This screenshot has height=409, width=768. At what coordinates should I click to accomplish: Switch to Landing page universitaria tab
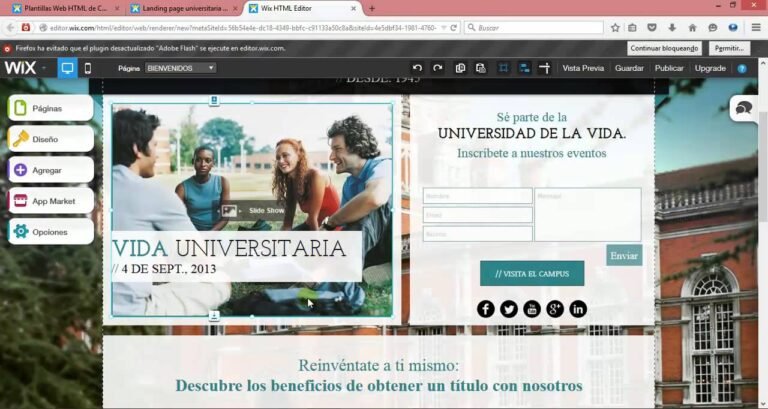[185, 8]
